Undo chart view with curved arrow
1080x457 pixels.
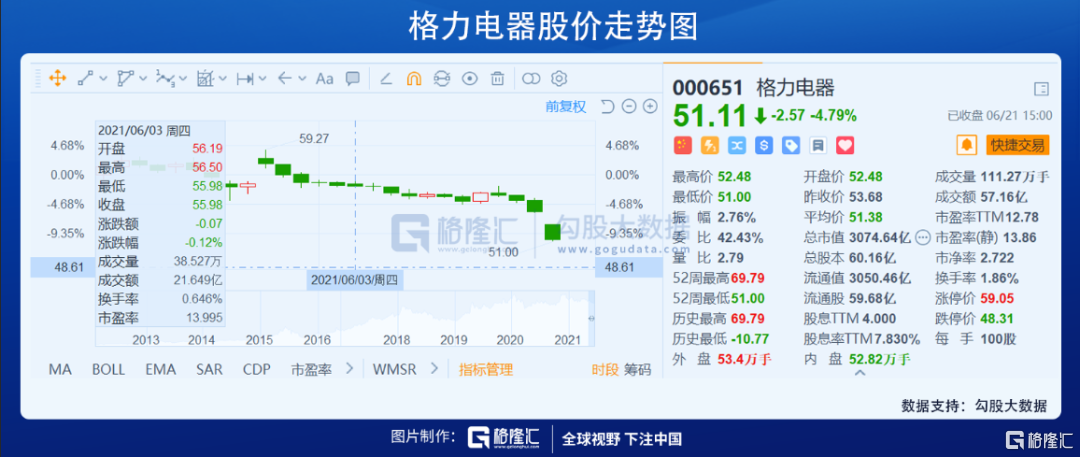click(607, 106)
